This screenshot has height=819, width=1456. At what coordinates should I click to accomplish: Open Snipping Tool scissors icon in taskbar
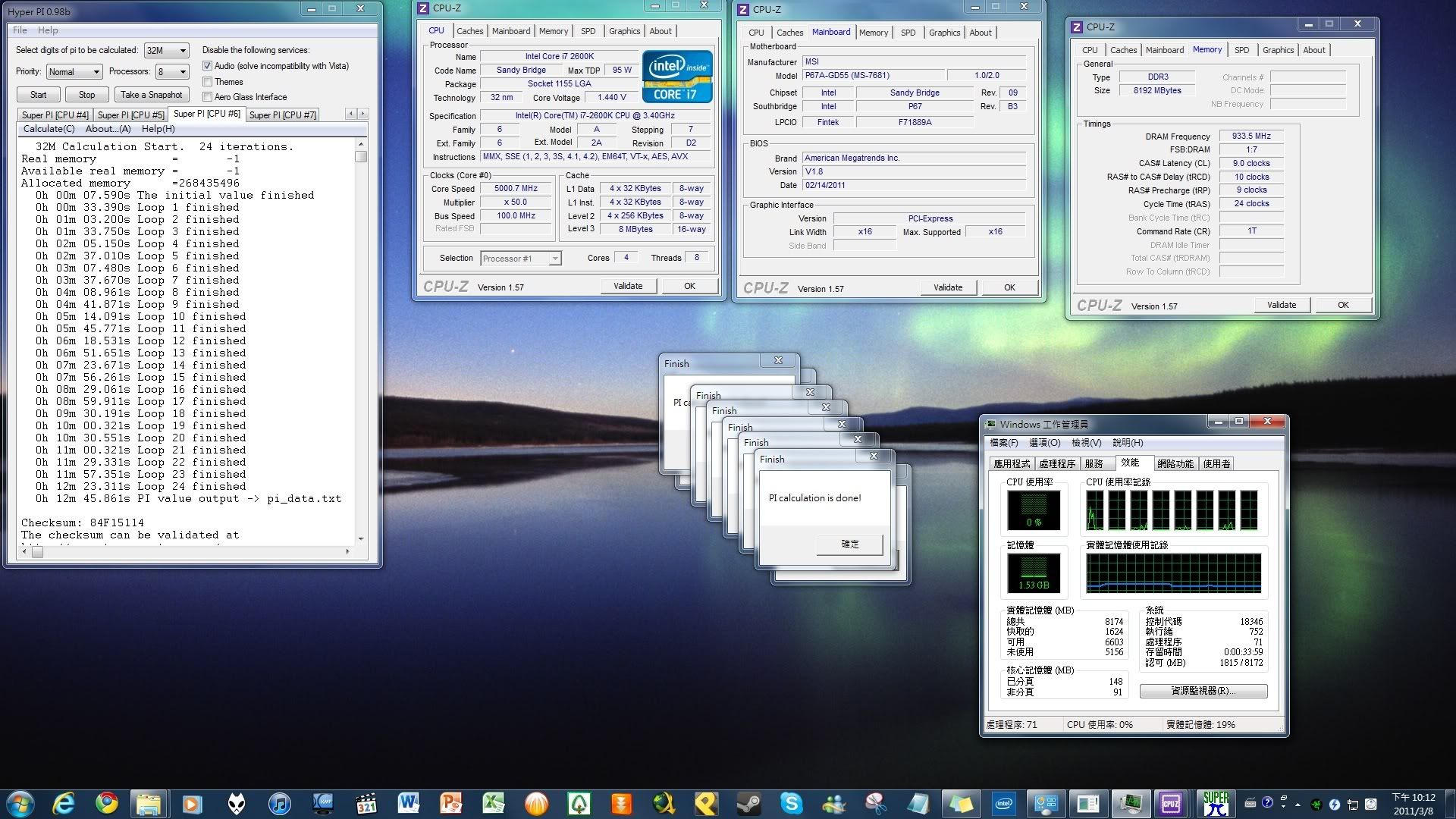click(876, 803)
